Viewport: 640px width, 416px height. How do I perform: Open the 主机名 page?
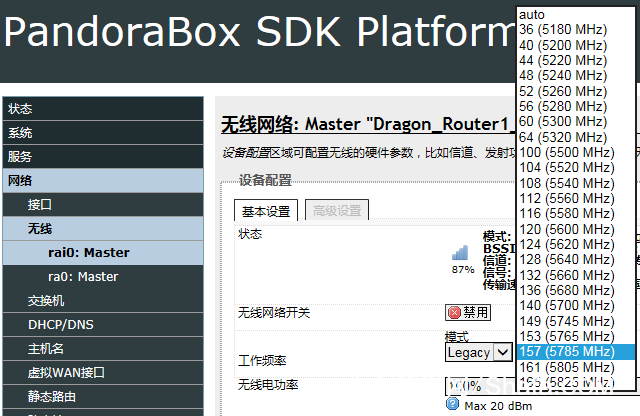pos(103,349)
